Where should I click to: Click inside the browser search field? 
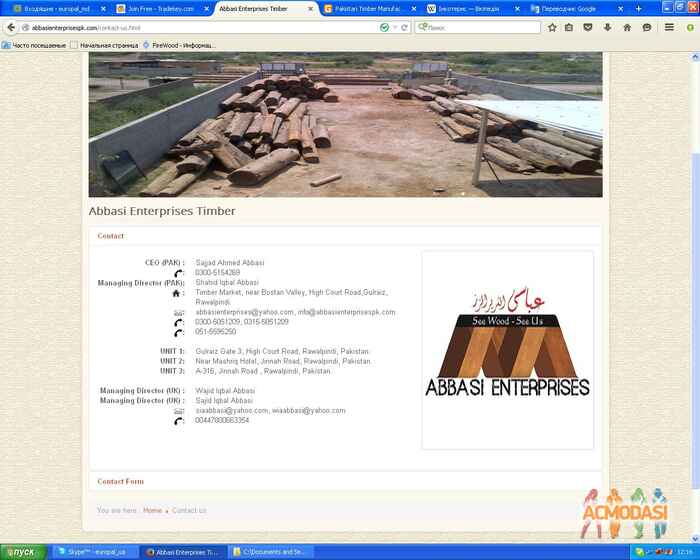click(480, 27)
